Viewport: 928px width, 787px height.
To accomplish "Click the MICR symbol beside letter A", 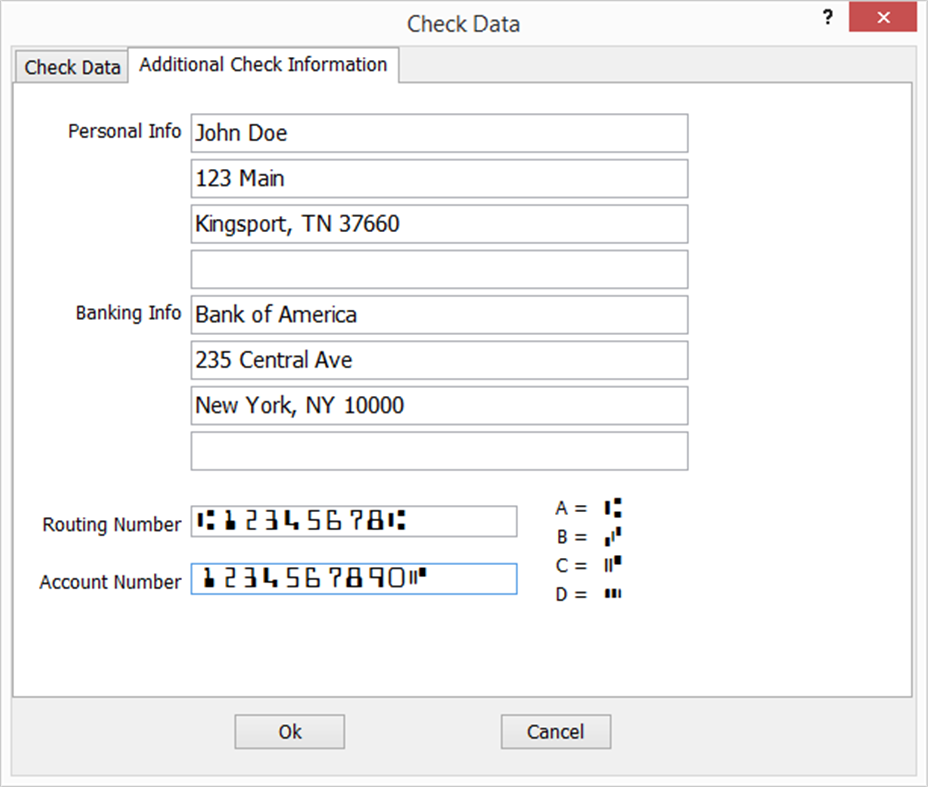I will pos(611,508).
